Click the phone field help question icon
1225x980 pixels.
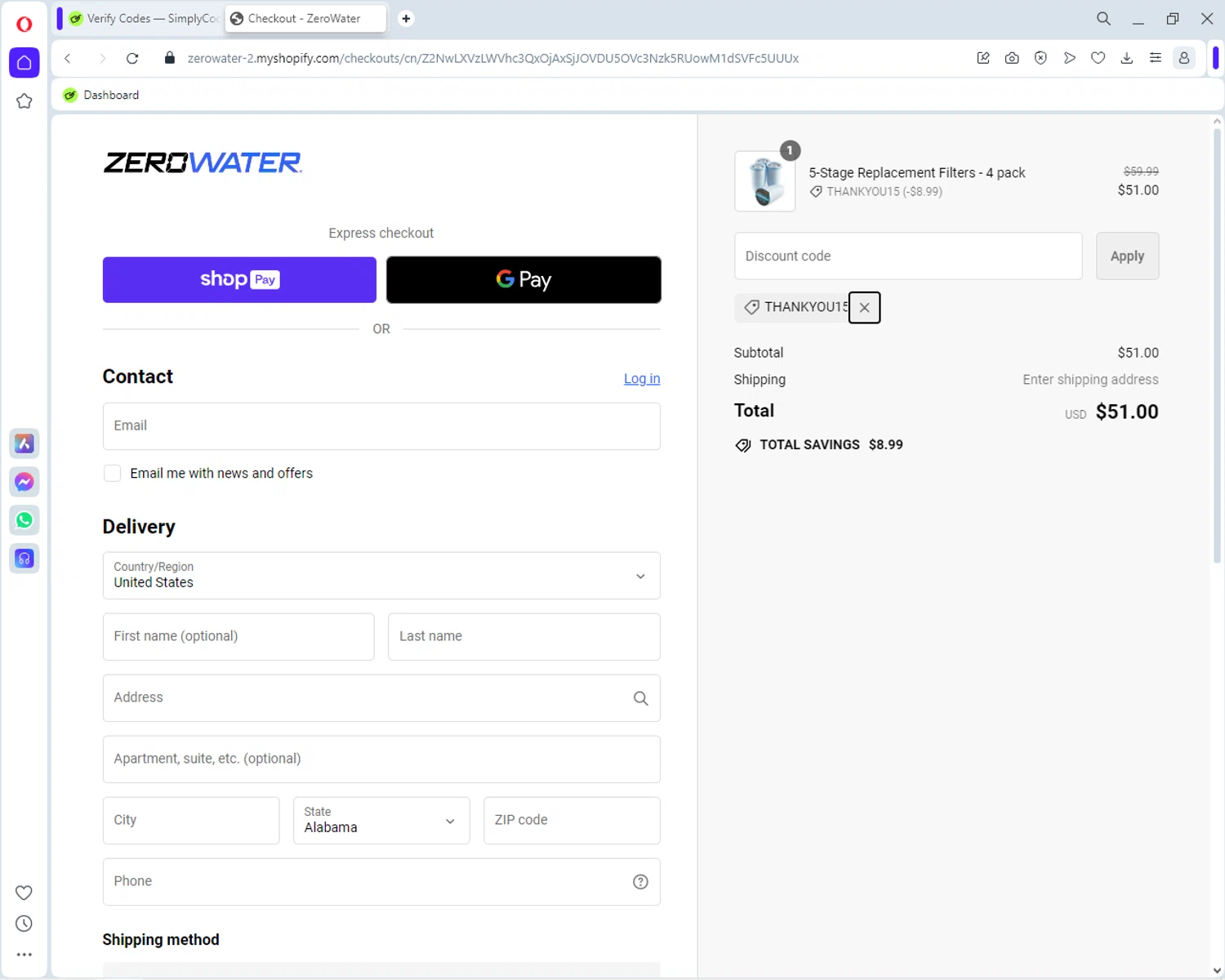pyautogui.click(x=640, y=881)
